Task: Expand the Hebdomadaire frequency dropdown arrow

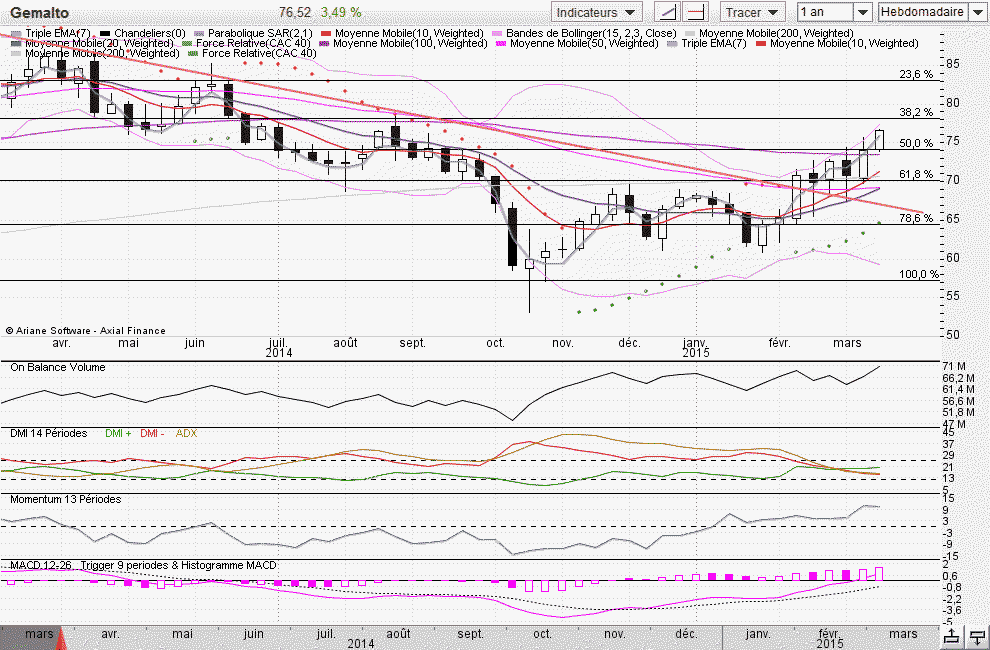Action: pyautogui.click(x=976, y=12)
